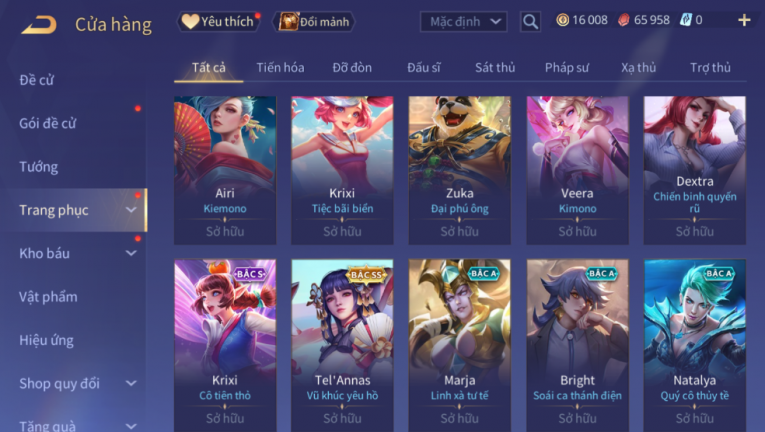The image size is (765, 432).
Task: Open the Mặc định sort dropdown
Action: click(x=463, y=21)
